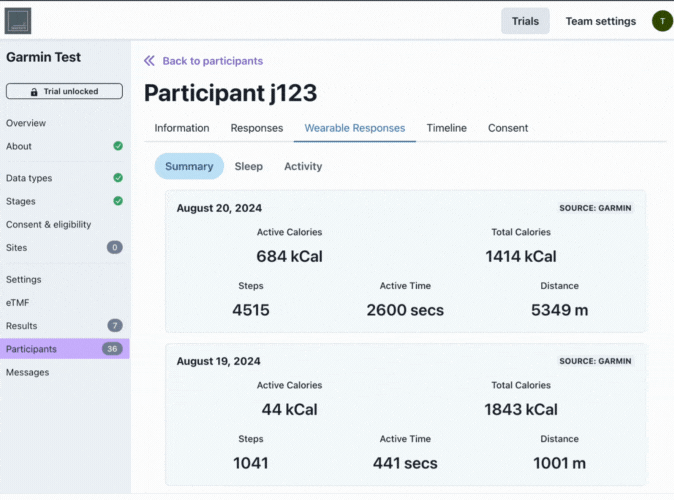Open the user avatar menu
This screenshot has width=674, height=500.
[661, 21]
